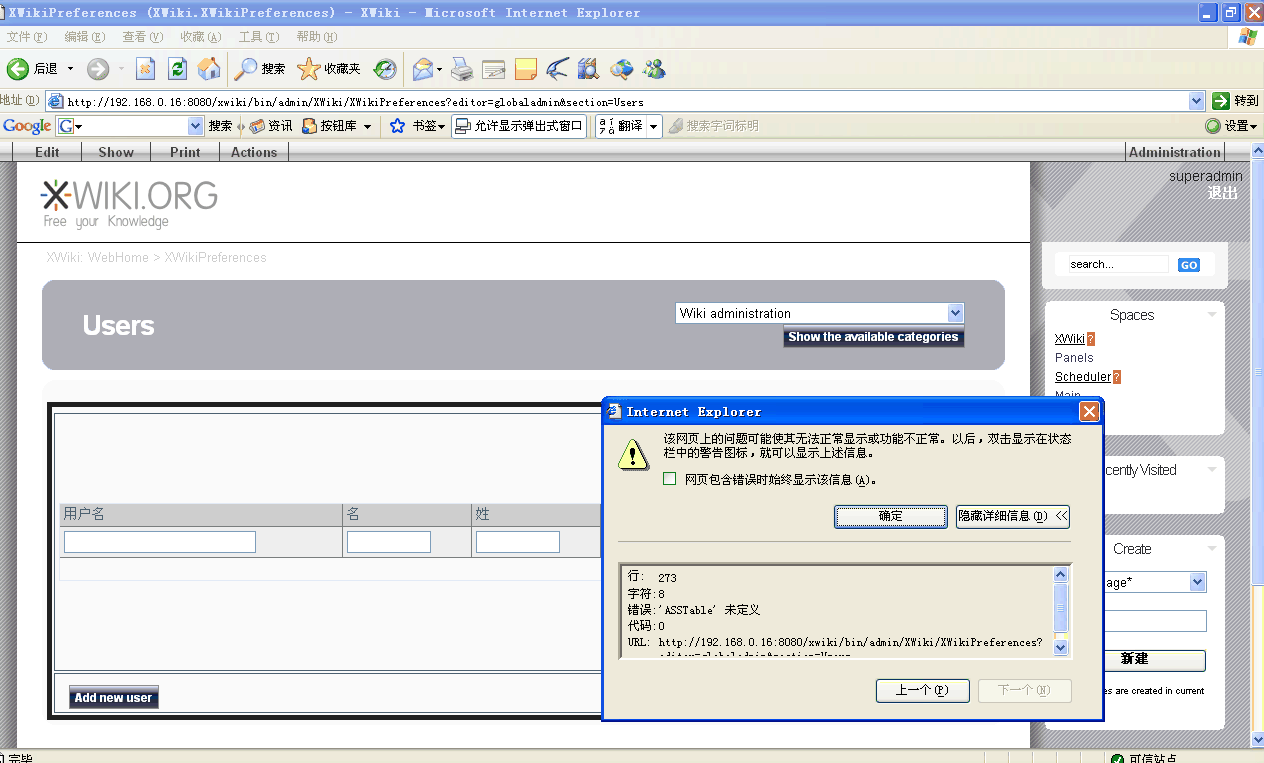
Task: Click the Google news (资讯) button
Action: pyautogui.click(x=271, y=126)
